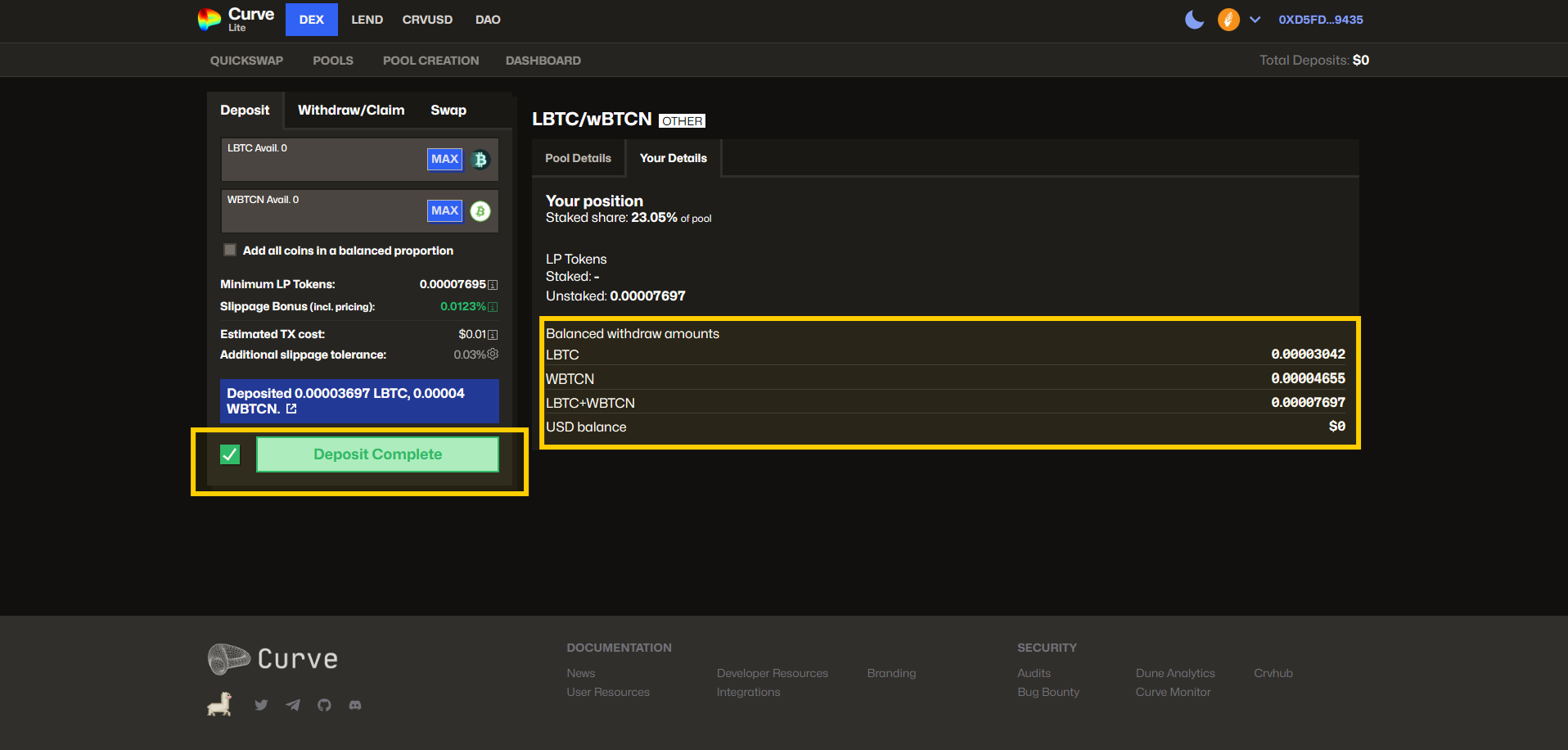The image size is (1568, 750).
Task: Select the Deposit tab
Action: coord(245,110)
